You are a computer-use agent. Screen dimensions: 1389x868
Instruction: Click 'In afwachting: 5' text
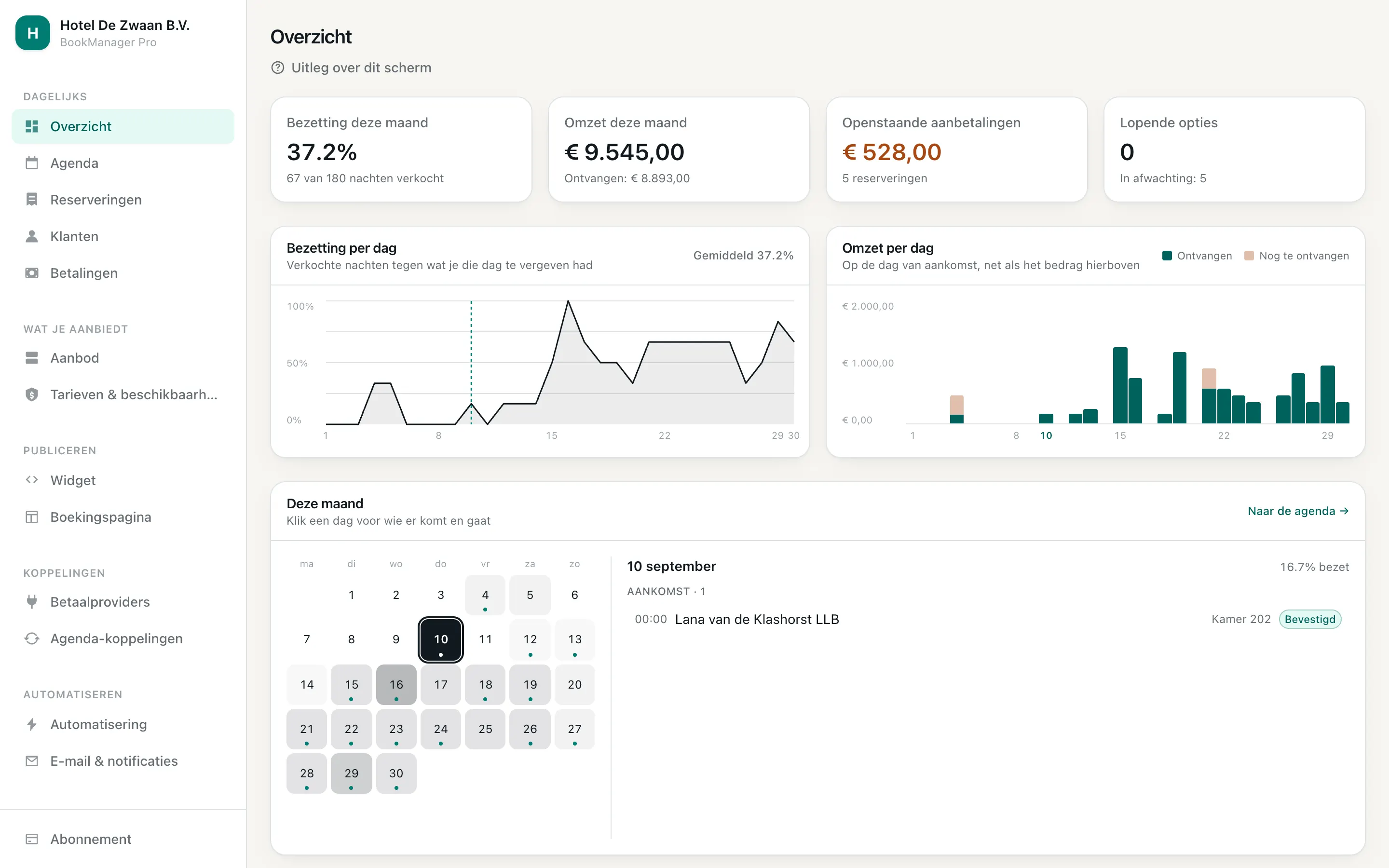[1163, 178]
